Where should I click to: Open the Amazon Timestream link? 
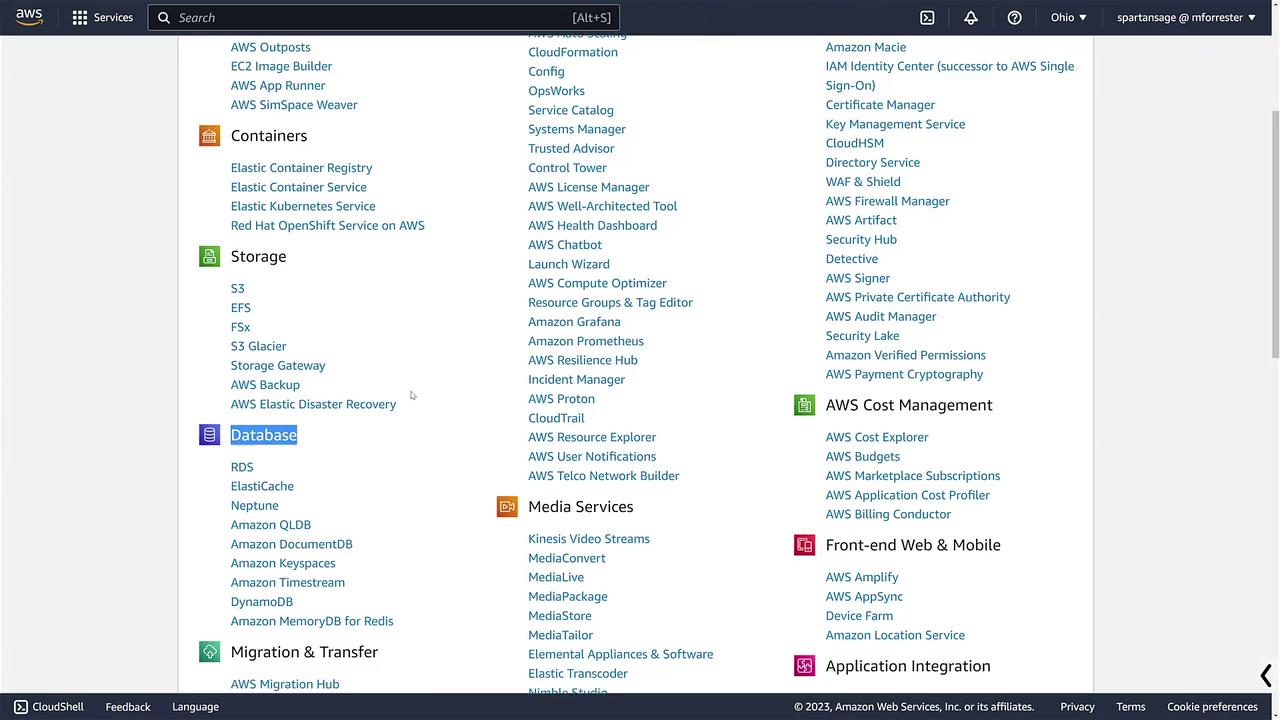(288, 583)
